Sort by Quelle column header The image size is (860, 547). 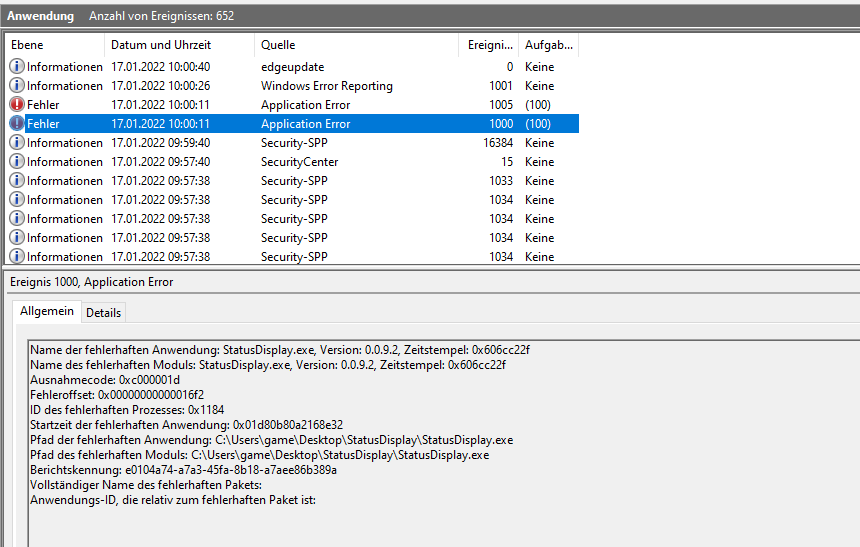pos(357,45)
